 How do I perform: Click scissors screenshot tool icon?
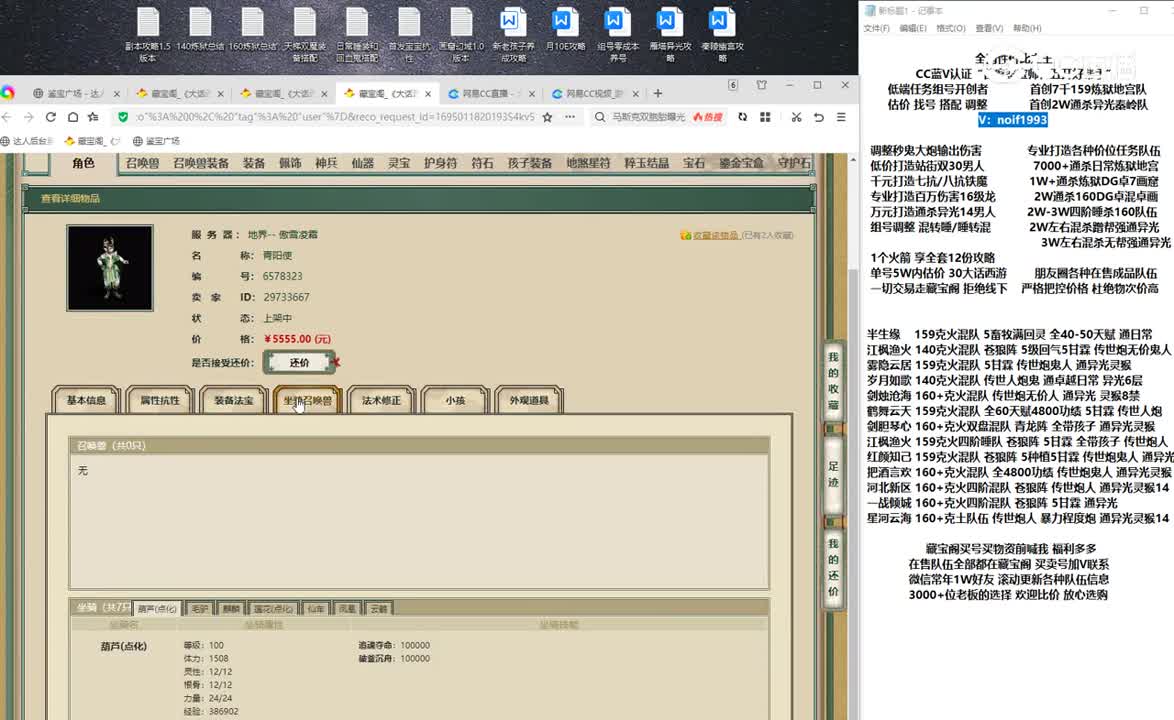click(796, 117)
